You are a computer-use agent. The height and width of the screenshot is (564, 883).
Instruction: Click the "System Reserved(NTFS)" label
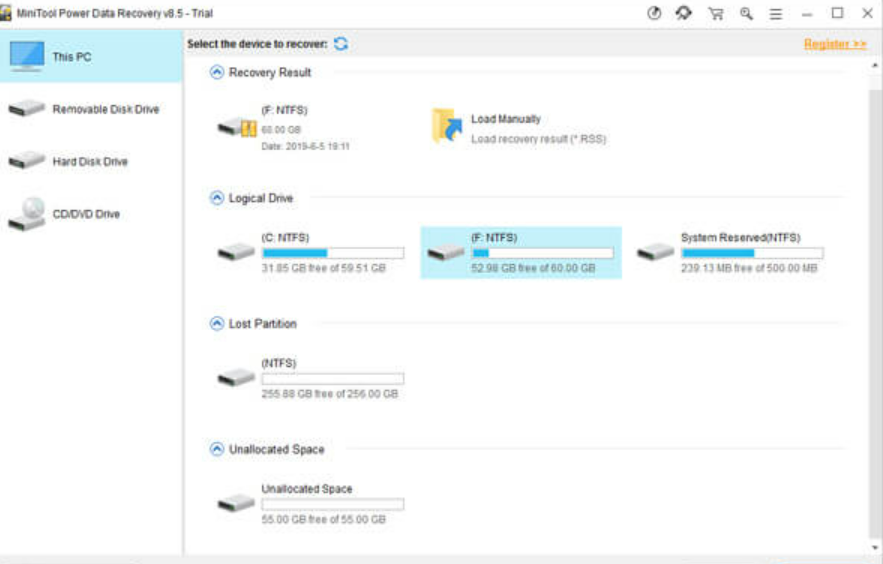coord(741,238)
